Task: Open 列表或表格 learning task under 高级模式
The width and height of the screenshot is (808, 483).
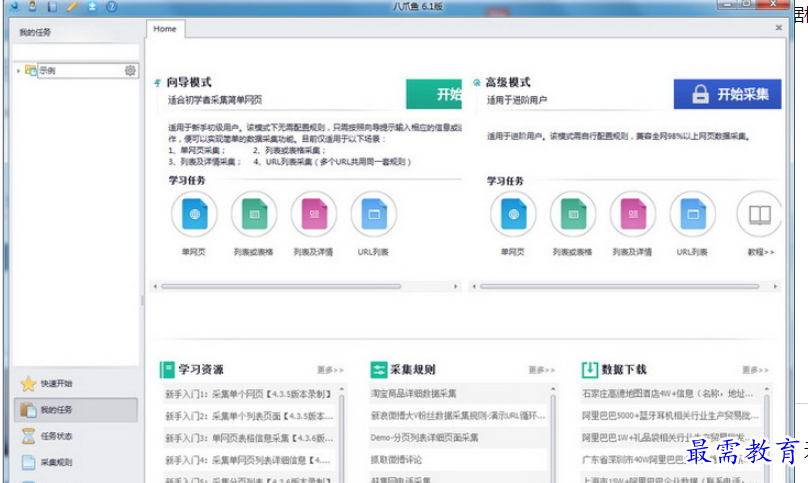Action: tap(573, 214)
